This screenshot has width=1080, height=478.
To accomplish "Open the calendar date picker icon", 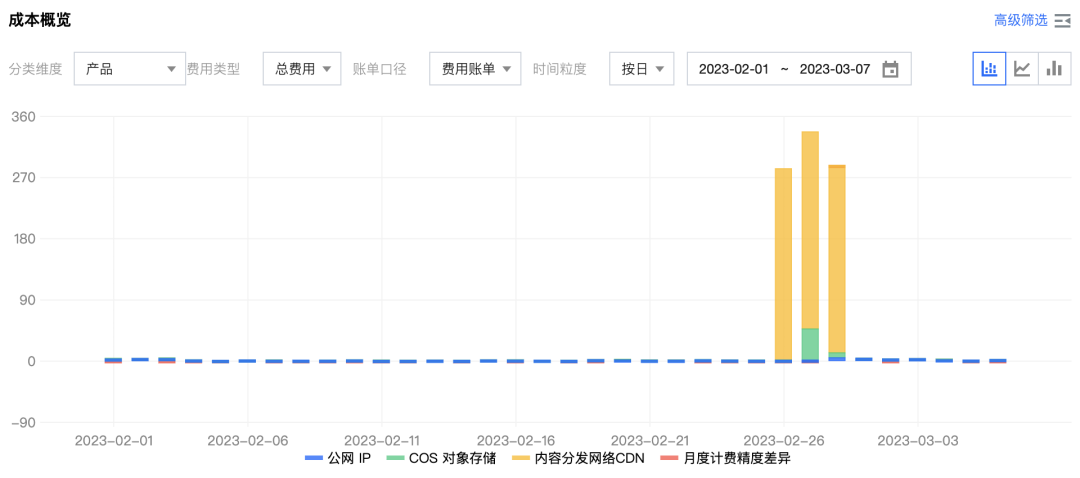I will [890, 69].
